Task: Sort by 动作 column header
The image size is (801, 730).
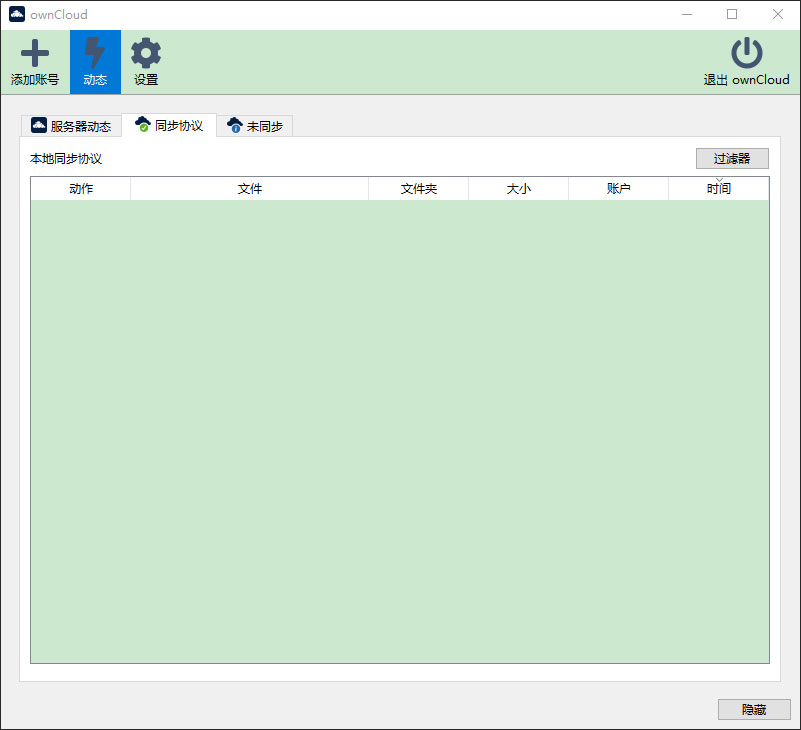Action: point(81,189)
